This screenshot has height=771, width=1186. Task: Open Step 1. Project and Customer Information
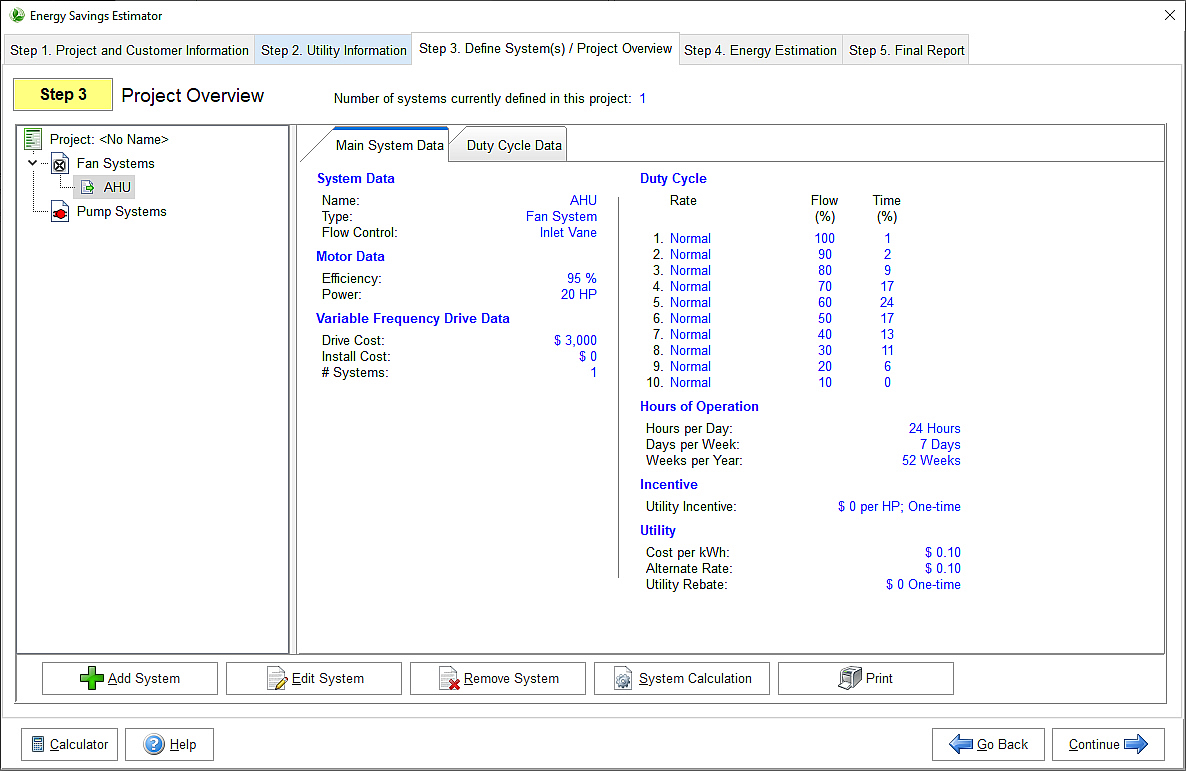(x=129, y=50)
